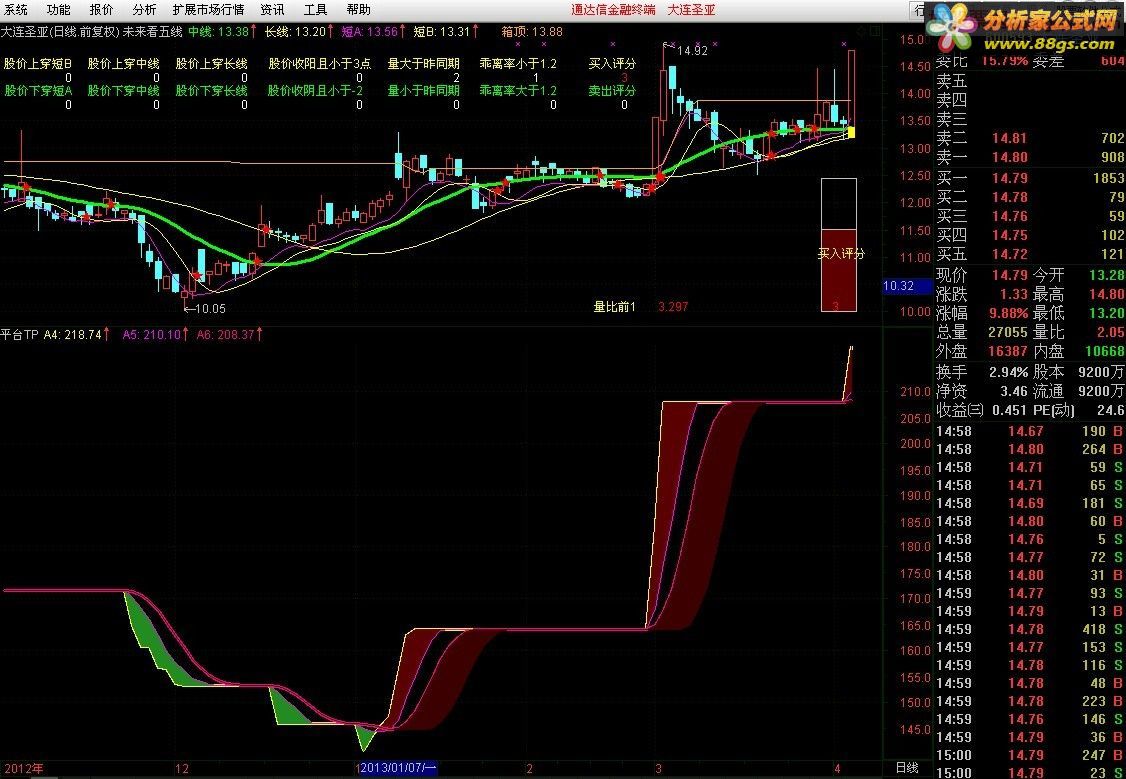The image size is (1126, 779).
Task: Click the 外盘 16387 value
Action: tap(1008, 352)
